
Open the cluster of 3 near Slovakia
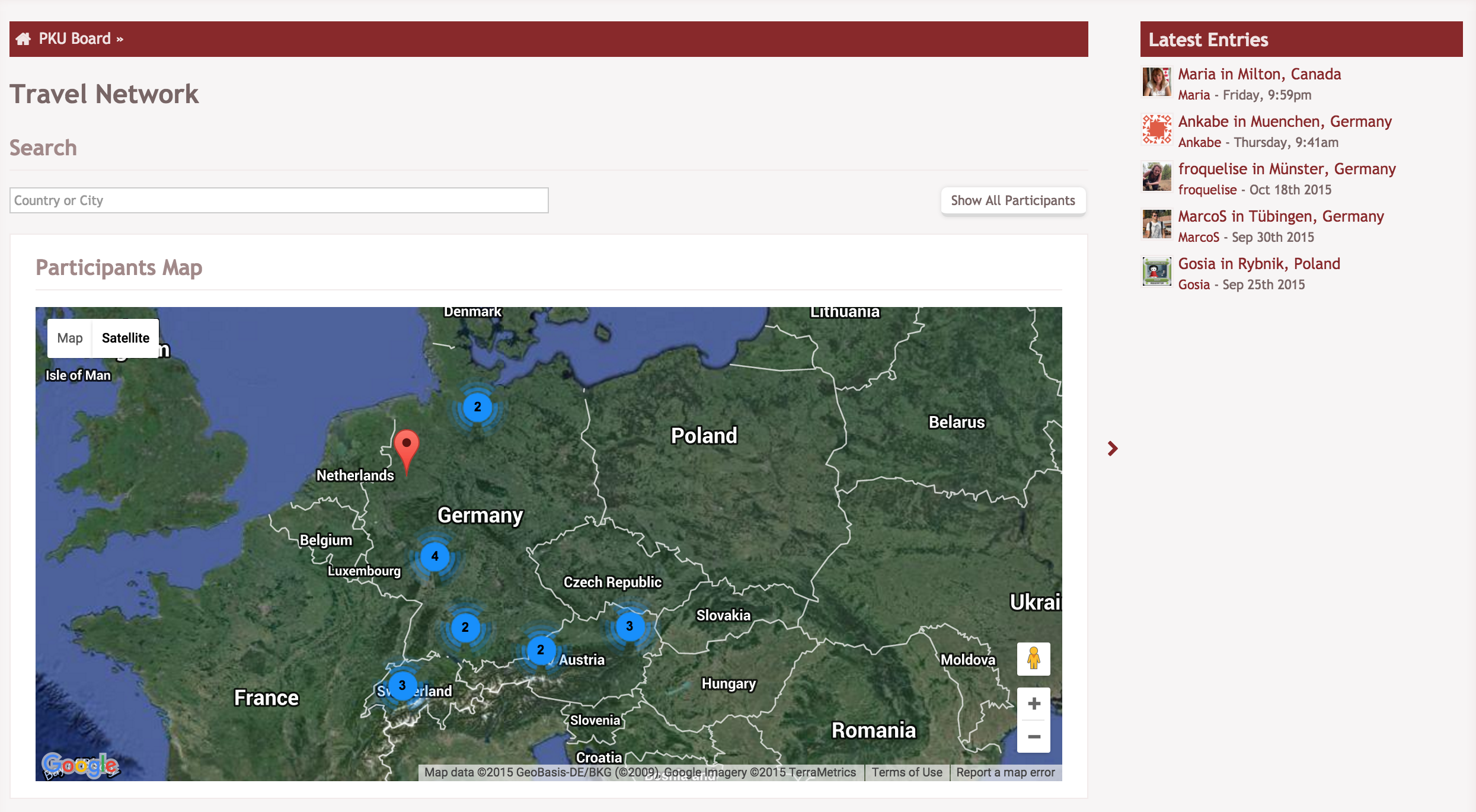click(x=630, y=626)
